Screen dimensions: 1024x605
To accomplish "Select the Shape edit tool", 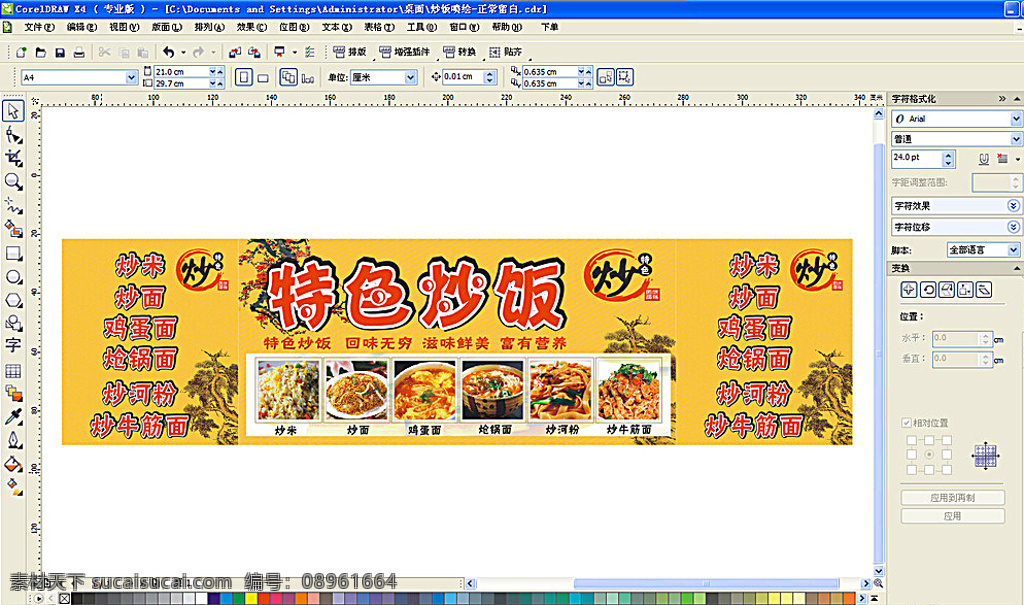I will [x=13, y=135].
